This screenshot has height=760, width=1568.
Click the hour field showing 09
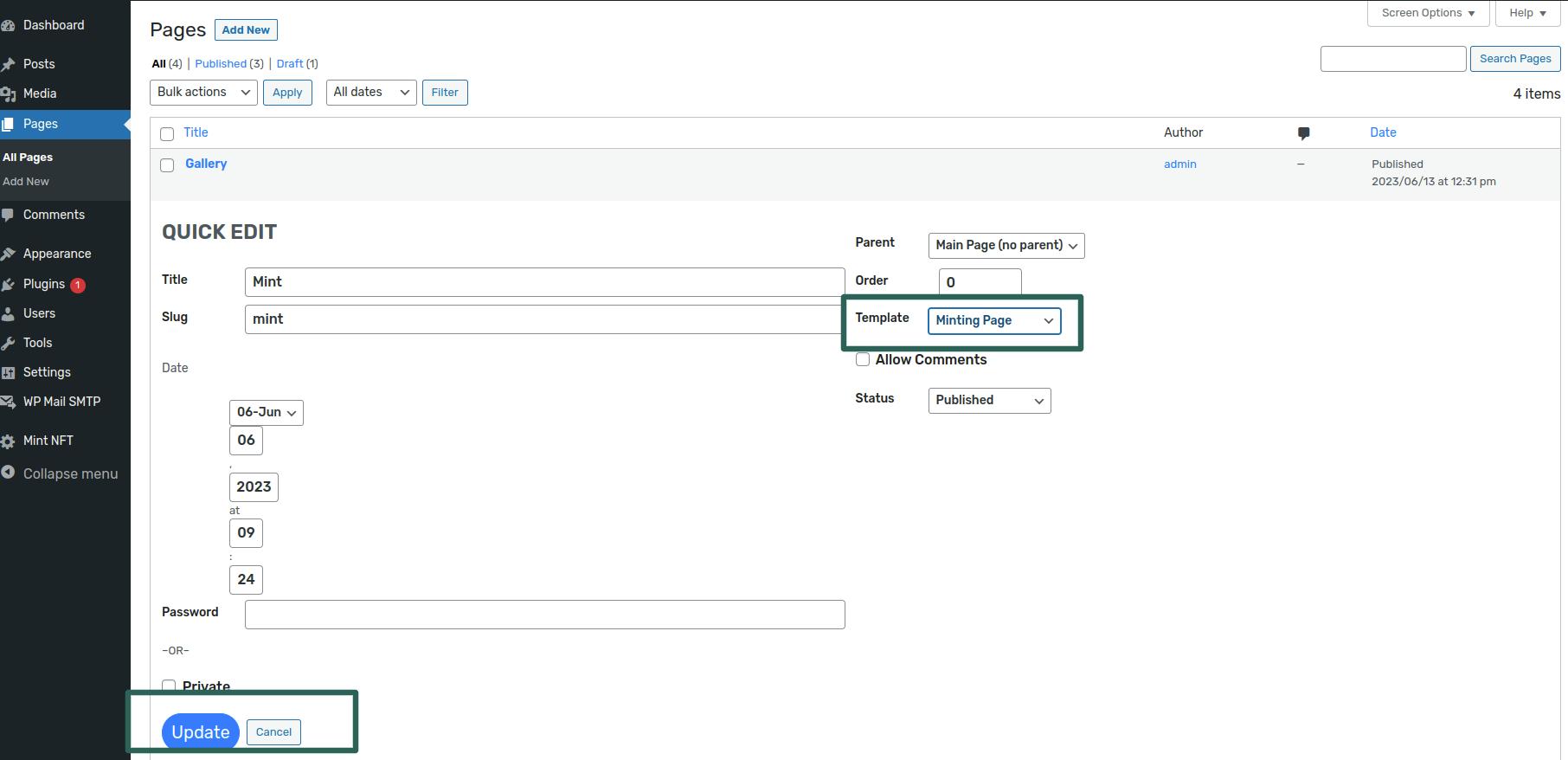click(246, 533)
